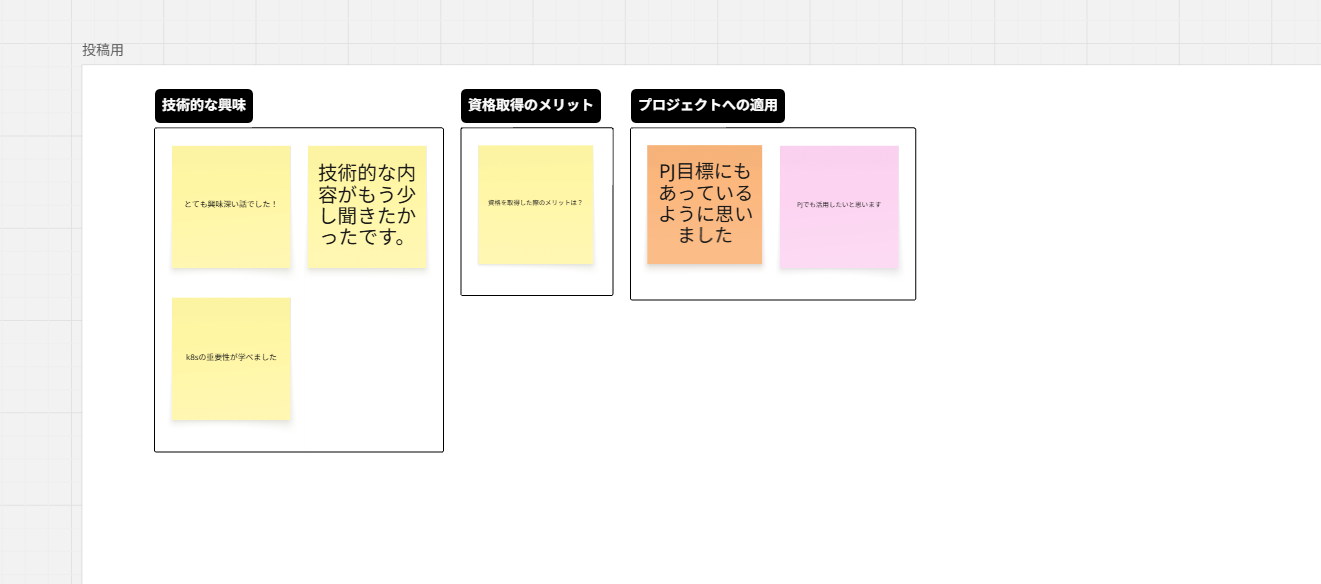Viewport: 1321px width, 584px height.
Task: Select the sticky note "資格を取得した際のメリットは？"
Action: click(x=536, y=205)
